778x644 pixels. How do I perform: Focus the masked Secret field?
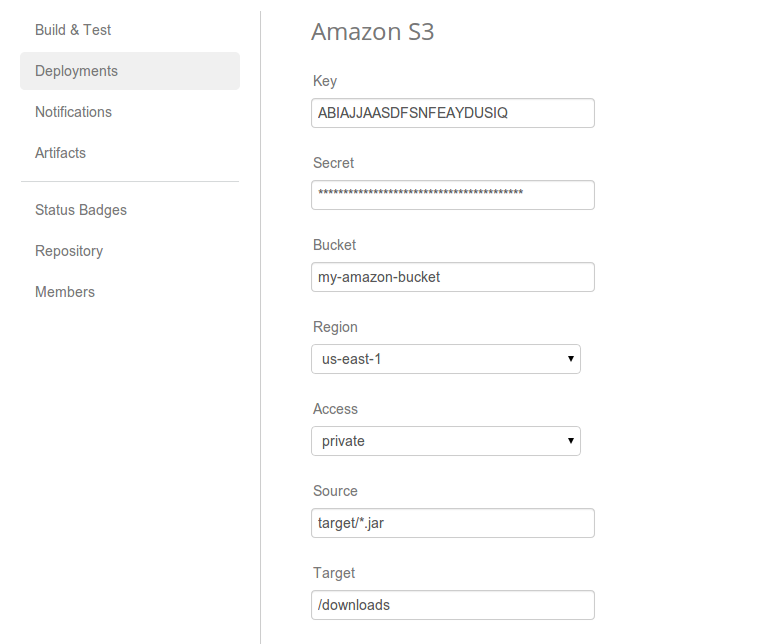452,195
